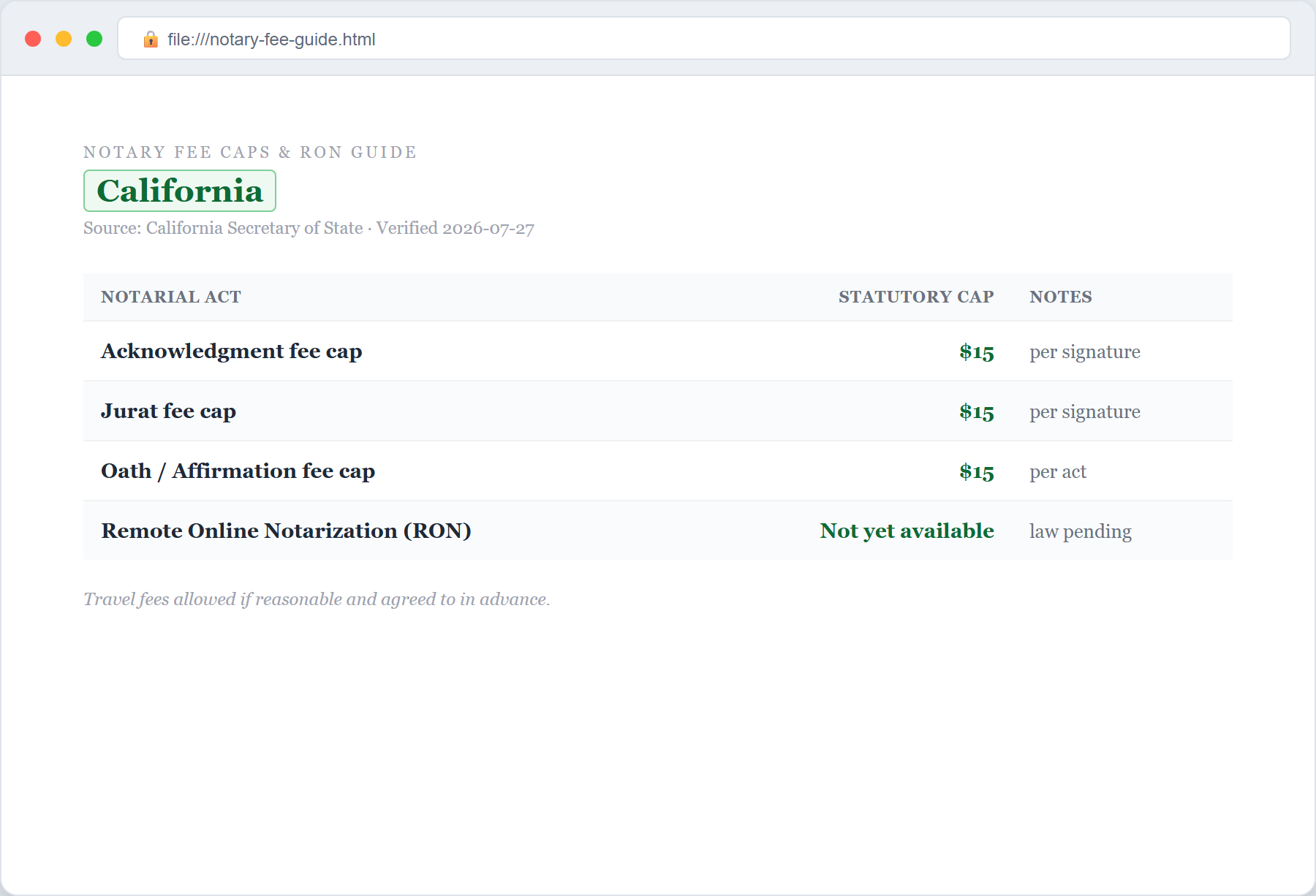Select the Acknowledgment fee cap row

[658, 352]
